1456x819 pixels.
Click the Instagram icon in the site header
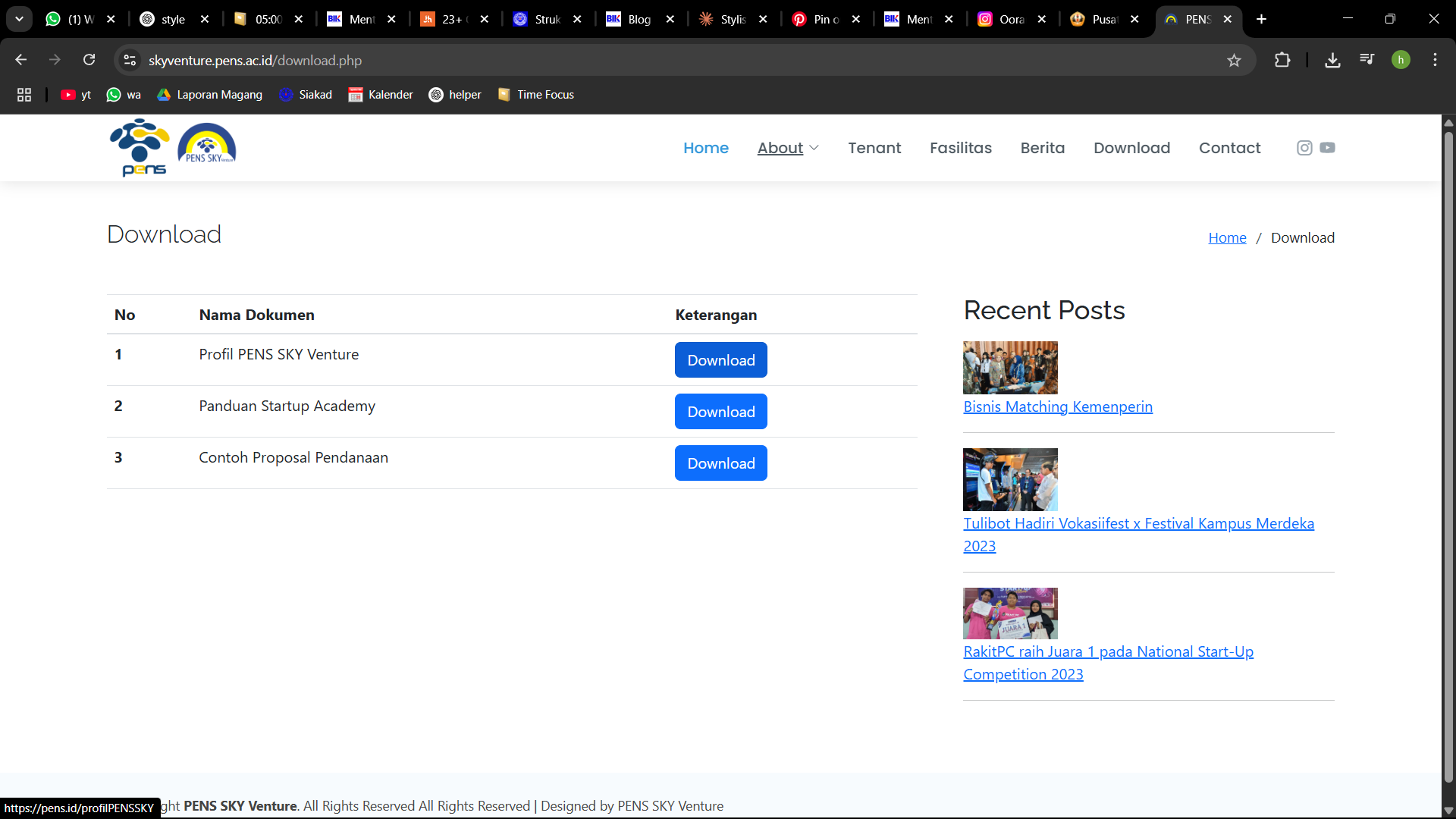coord(1304,148)
